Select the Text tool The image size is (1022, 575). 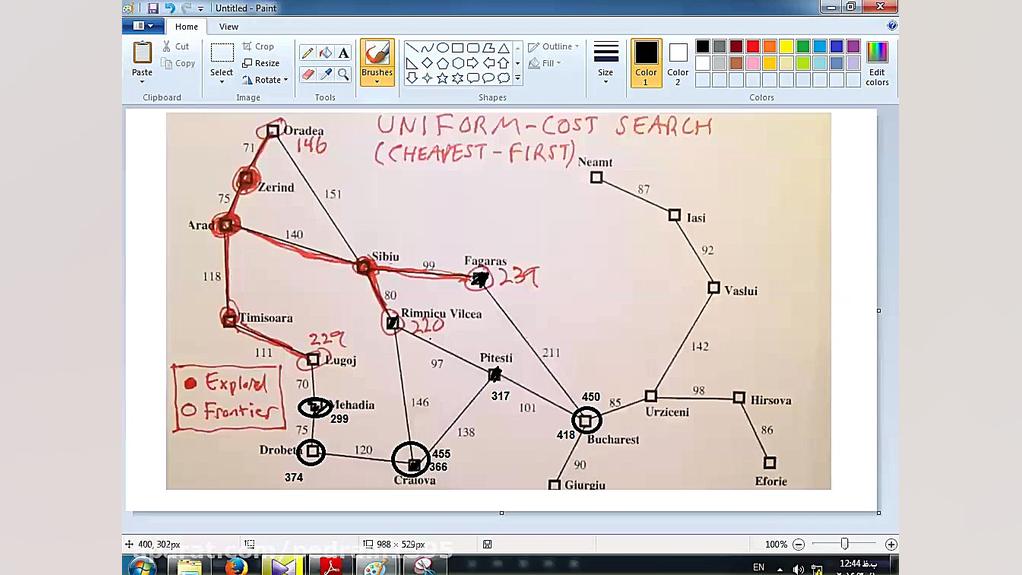tap(343, 53)
